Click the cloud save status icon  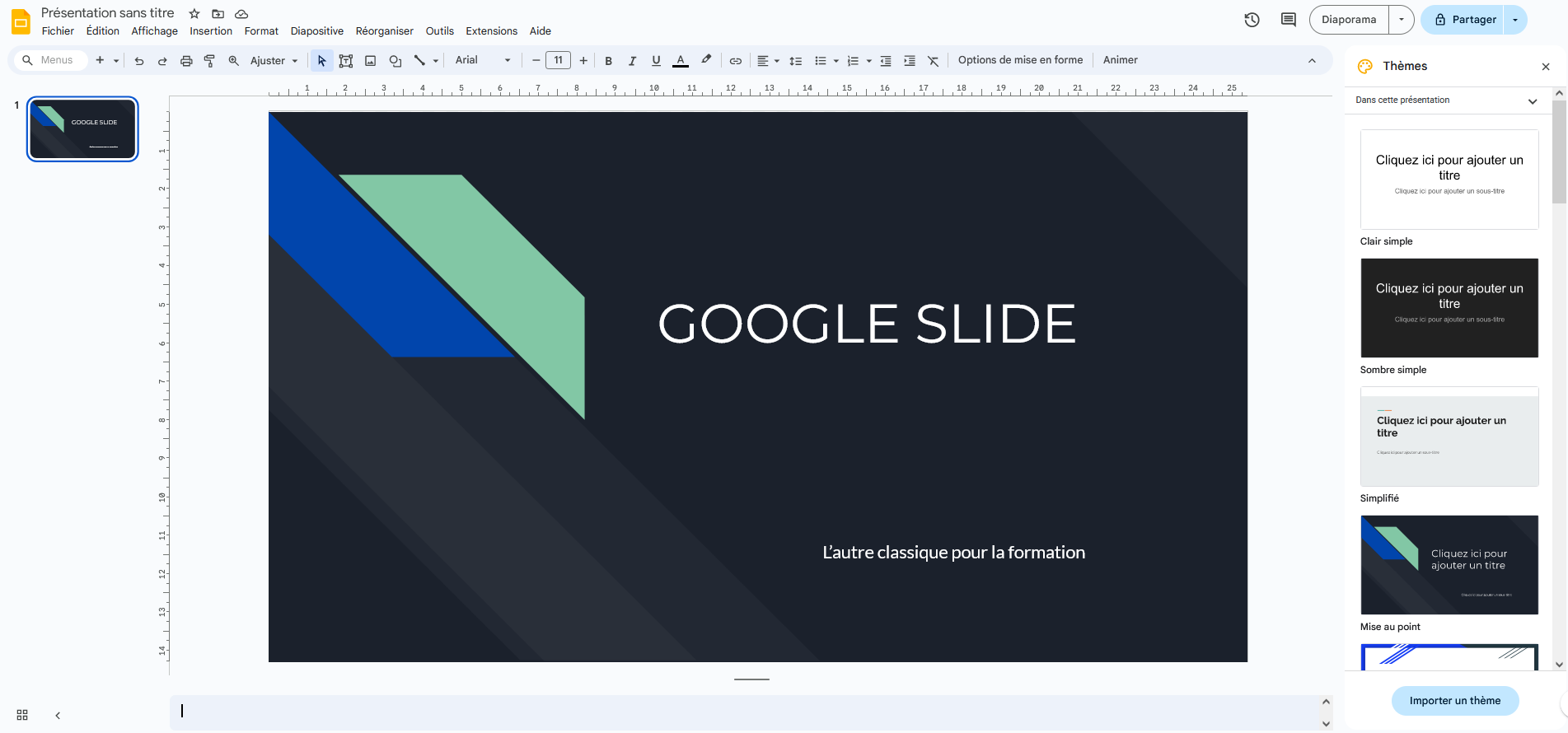(x=241, y=14)
